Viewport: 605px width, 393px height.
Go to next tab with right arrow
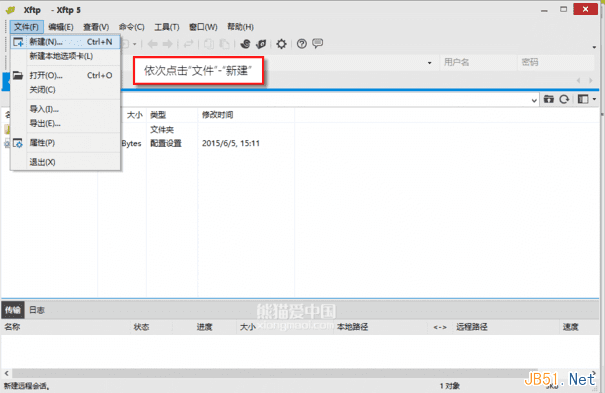(591, 81)
